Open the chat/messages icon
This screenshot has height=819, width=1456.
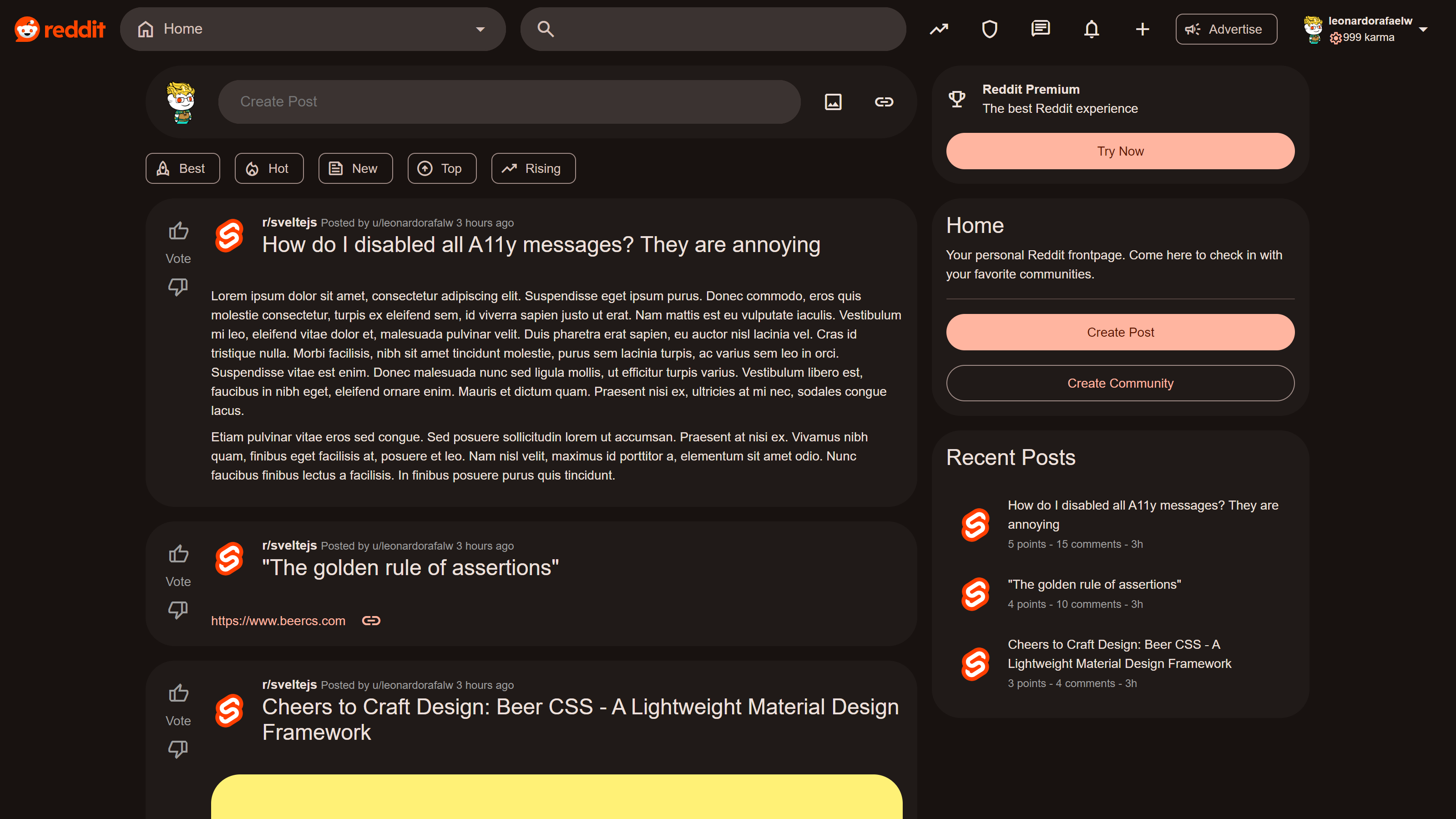tap(1040, 28)
